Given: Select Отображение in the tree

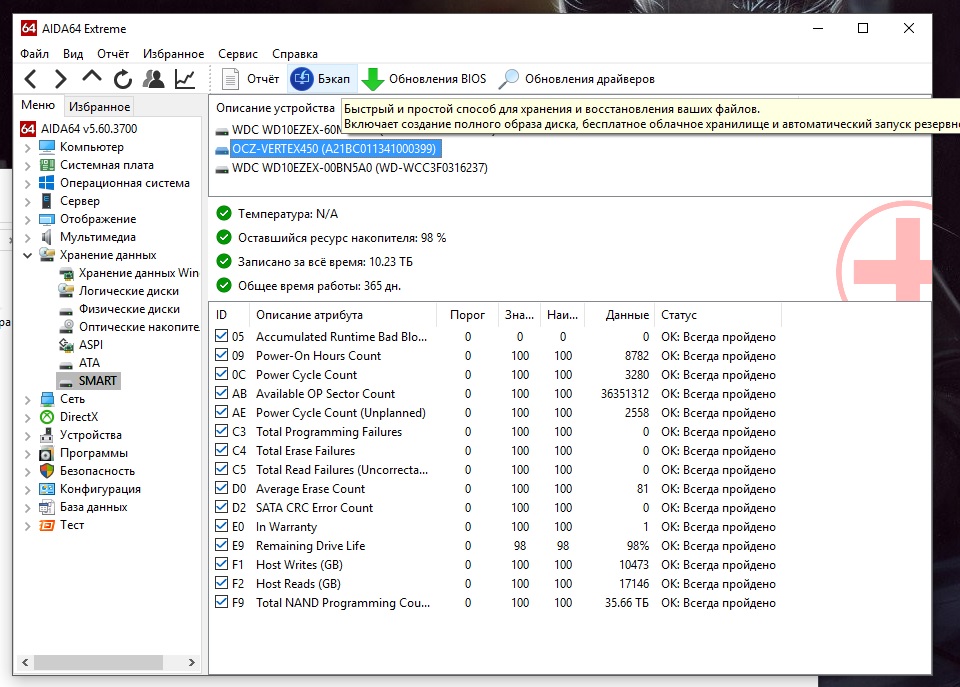Looking at the screenshot, I should pos(97,219).
